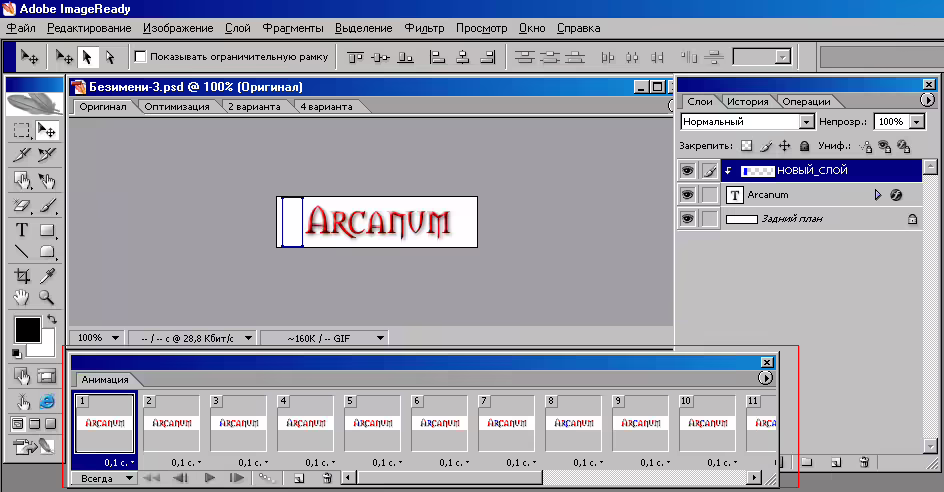Click animation frames horizontal scrollbar thumb

point(450,478)
